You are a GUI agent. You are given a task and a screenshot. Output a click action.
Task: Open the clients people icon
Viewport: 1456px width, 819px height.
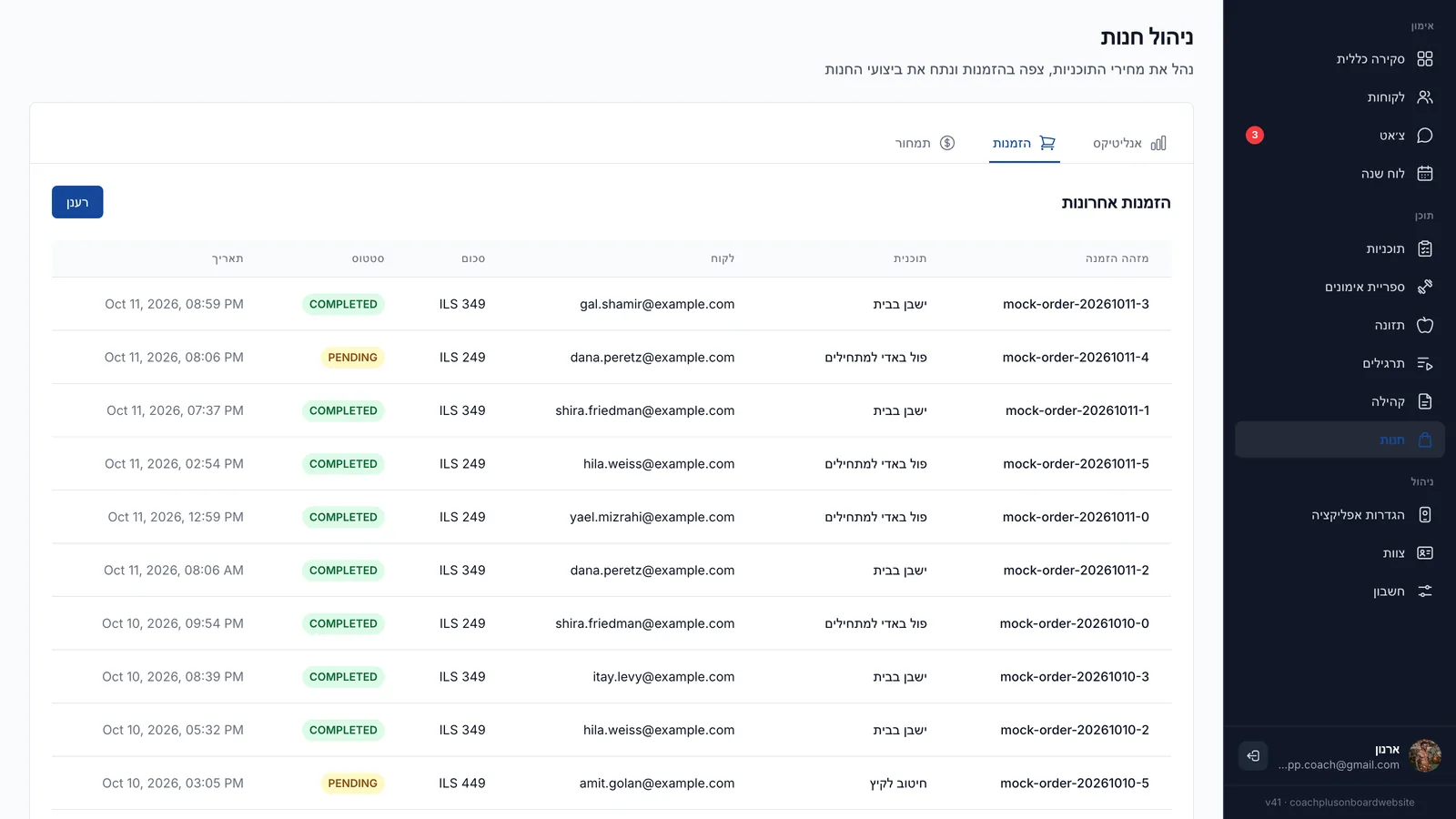(x=1425, y=97)
